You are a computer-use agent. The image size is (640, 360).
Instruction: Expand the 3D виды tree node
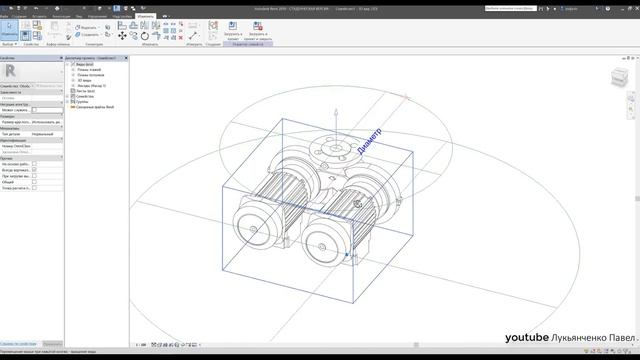click(73, 80)
